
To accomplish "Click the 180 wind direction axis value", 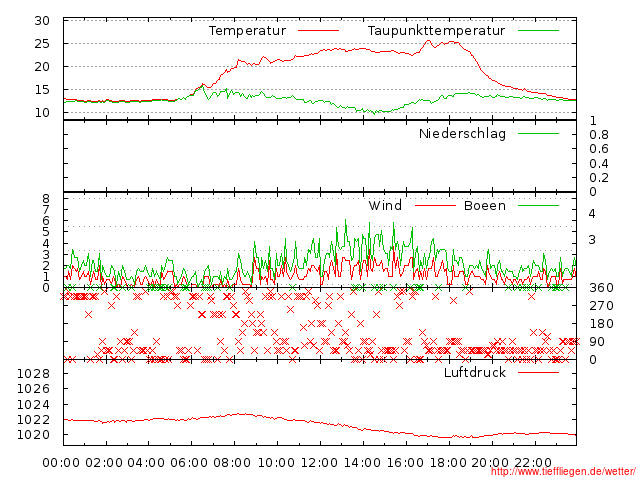I will (601, 324).
